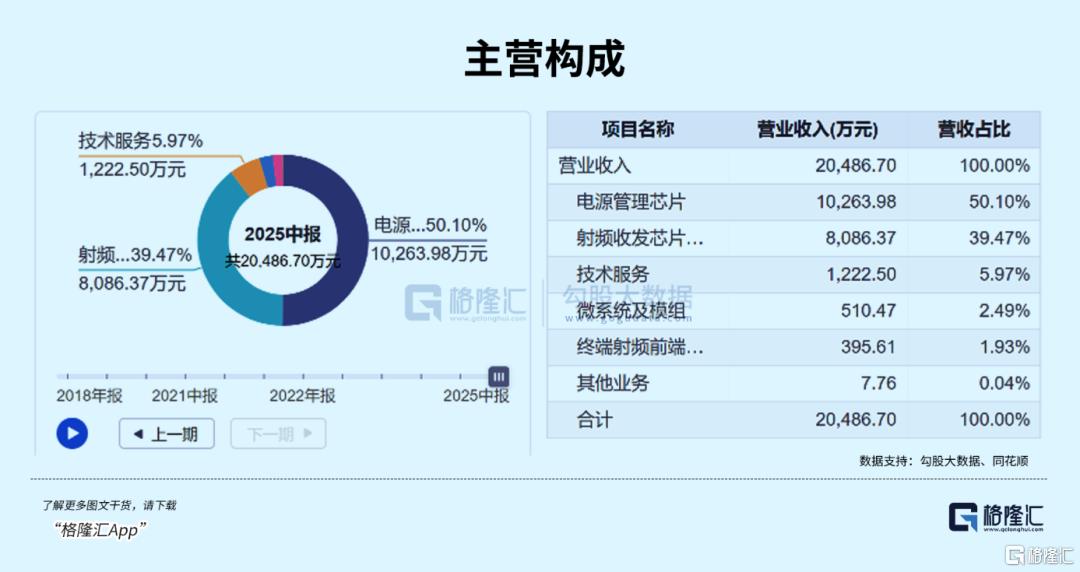Click the 上一期 previous period button
The width and height of the screenshot is (1080, 572).
point(166,434)
